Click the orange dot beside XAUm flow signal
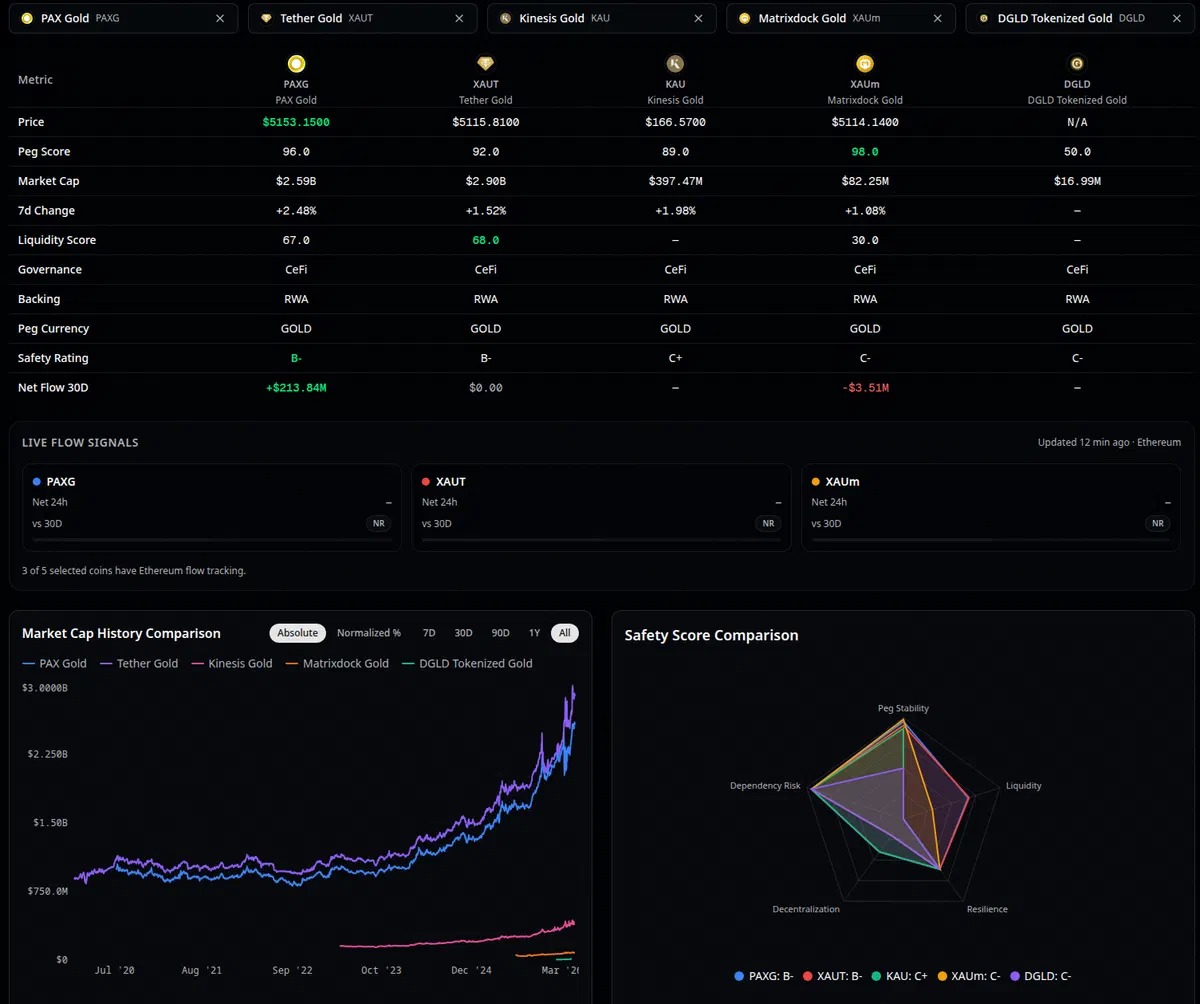Viewport: 1200px width, 1004px height. (x=816, y=481)
